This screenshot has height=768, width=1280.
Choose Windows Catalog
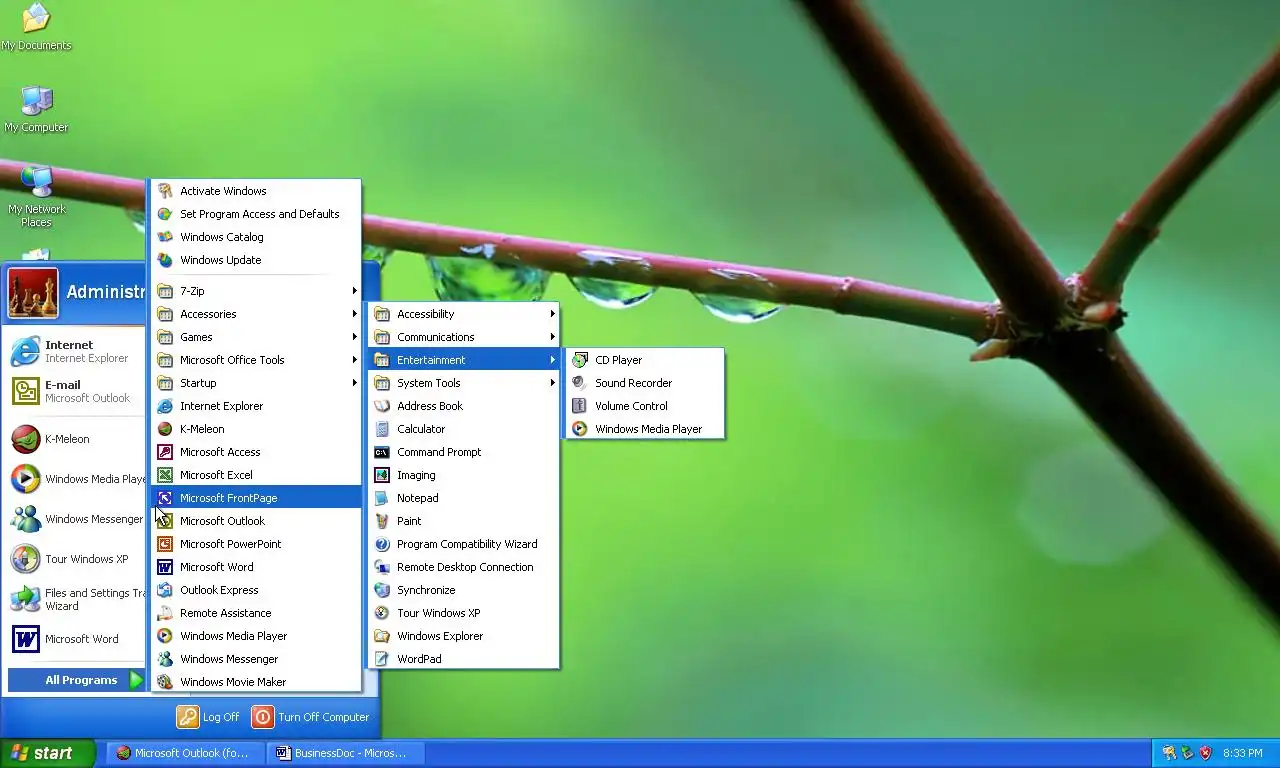pyautogui.click(x=255, y=237)
